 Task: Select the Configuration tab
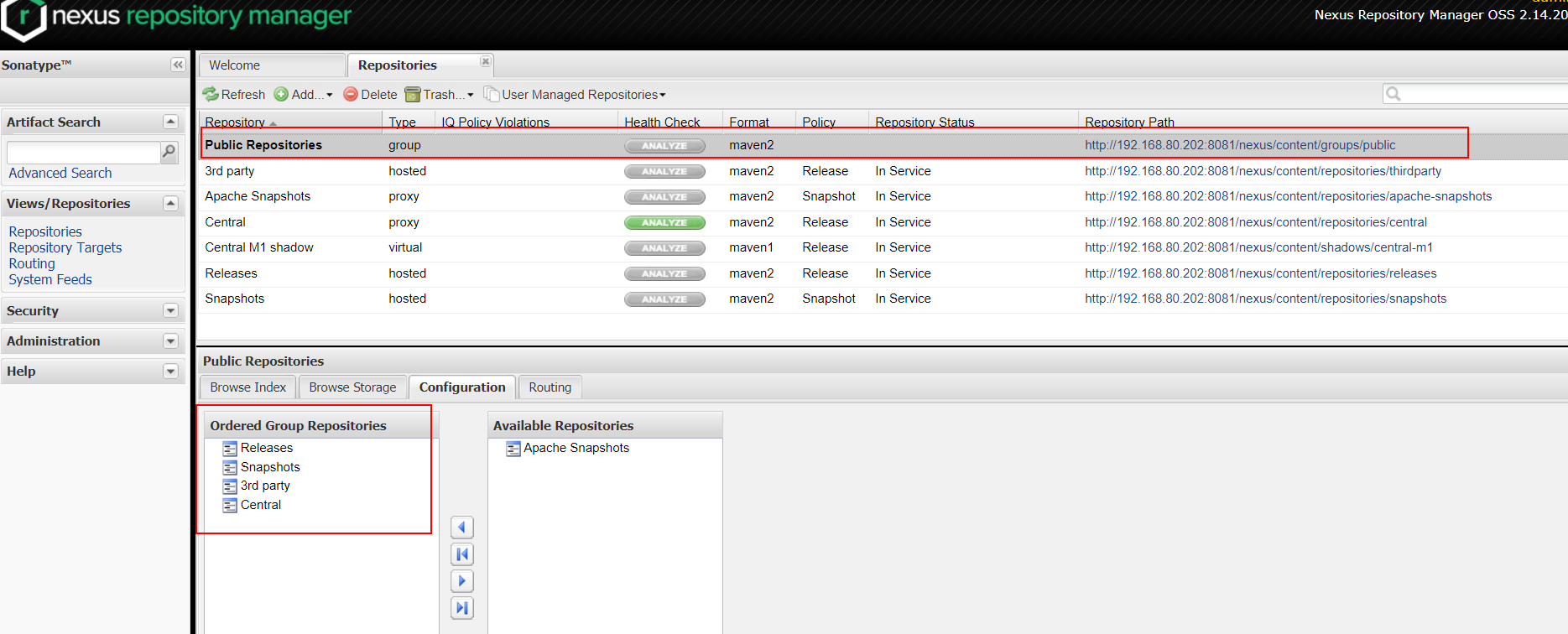462,387
